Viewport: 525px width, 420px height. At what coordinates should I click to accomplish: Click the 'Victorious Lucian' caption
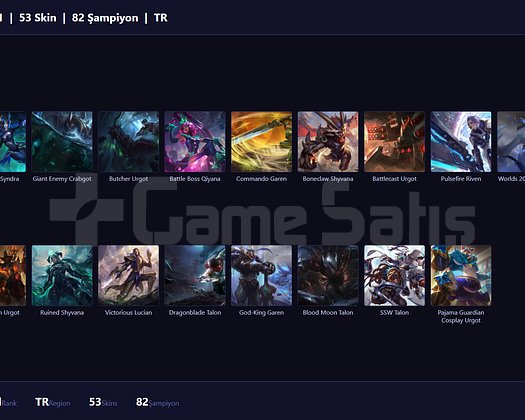coord(129,312)
